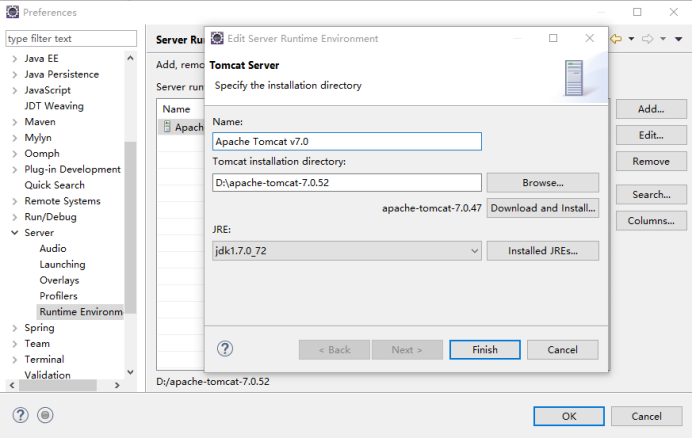
Task: Open the back history dropdown arrow
Action: (x=632, y=39)
